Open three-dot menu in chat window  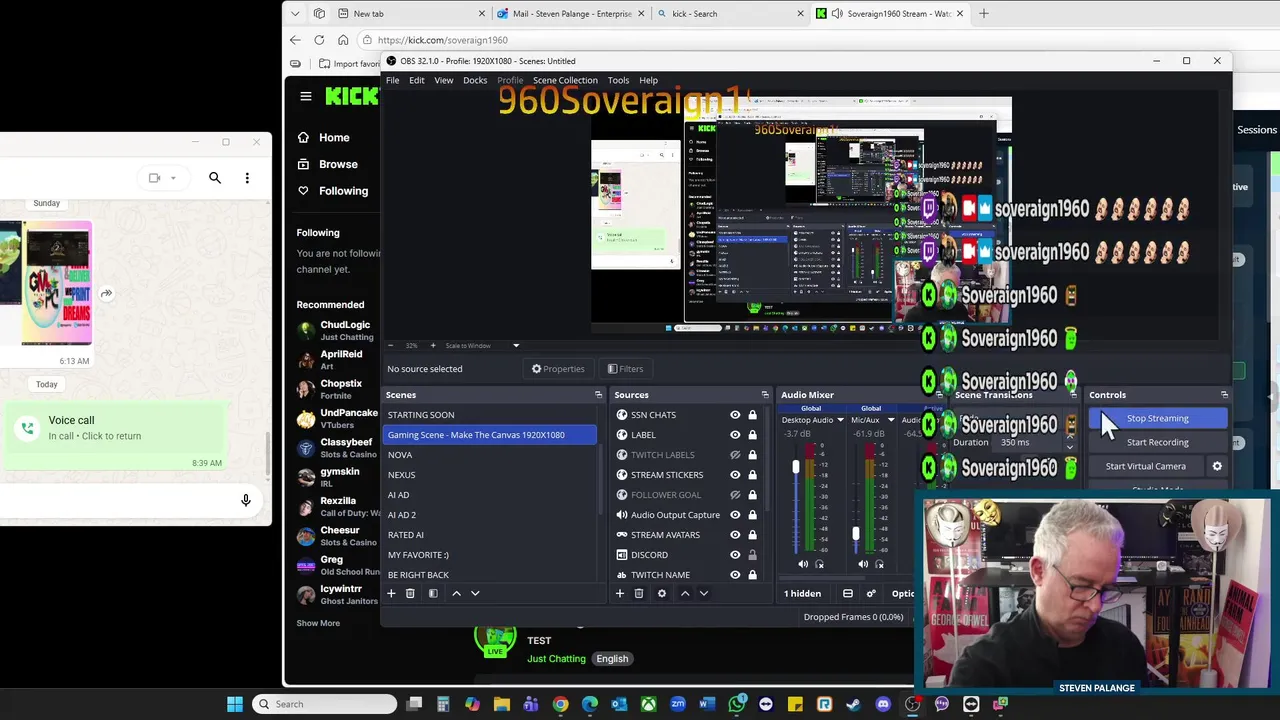coord(247,178)
